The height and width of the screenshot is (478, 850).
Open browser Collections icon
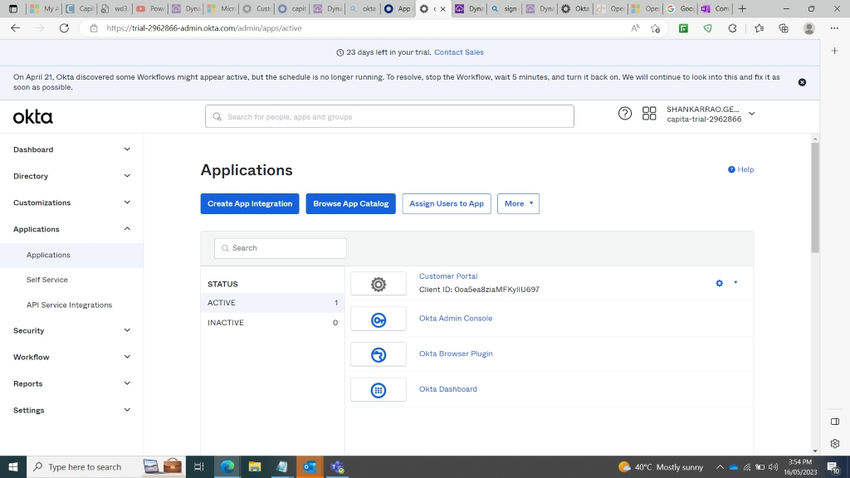coord(783,28)
